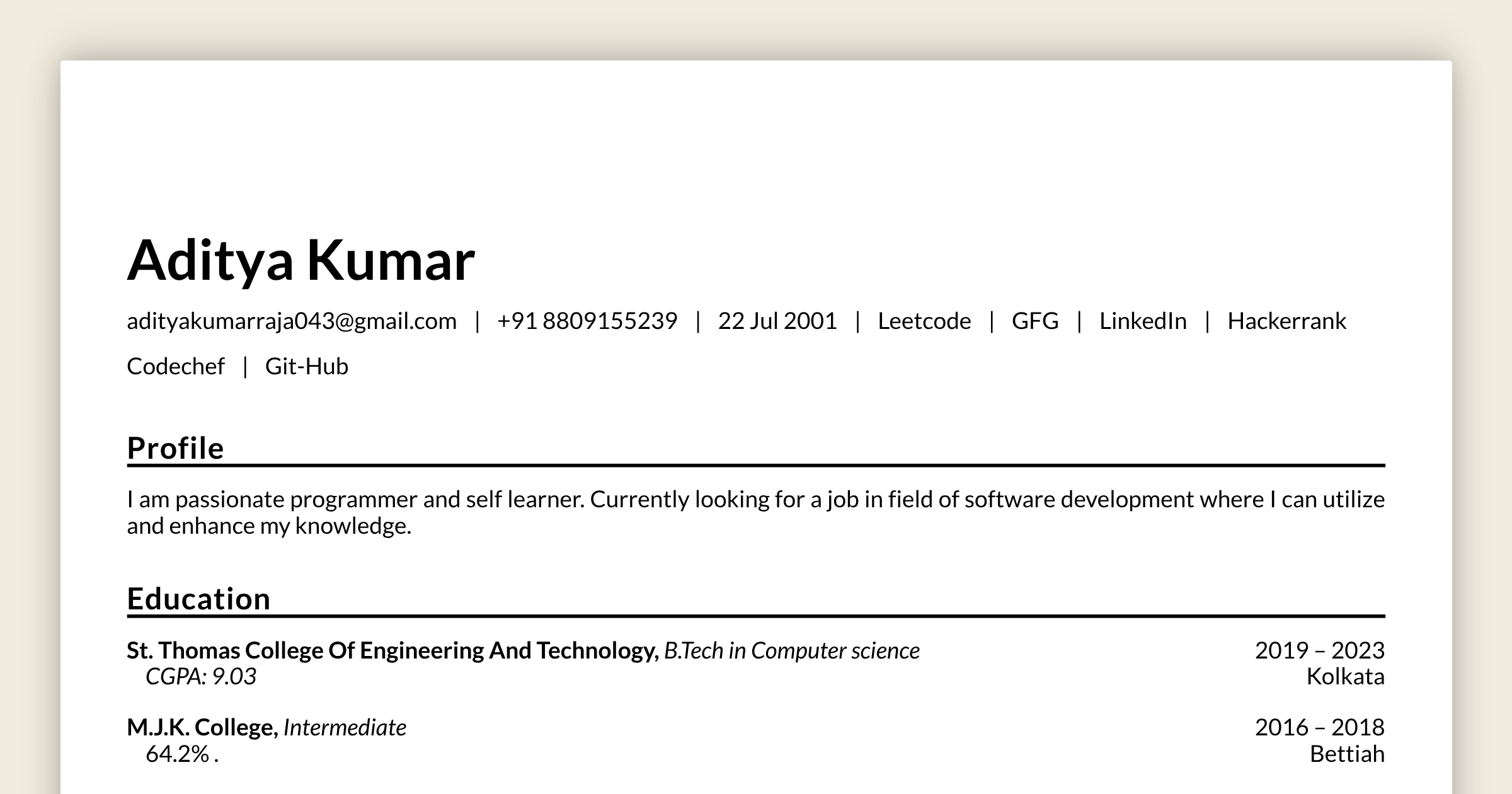The width and height of the screenshot is (1512, 794).
Task: Click the Bettiah location text
Action: [1347, 754]
